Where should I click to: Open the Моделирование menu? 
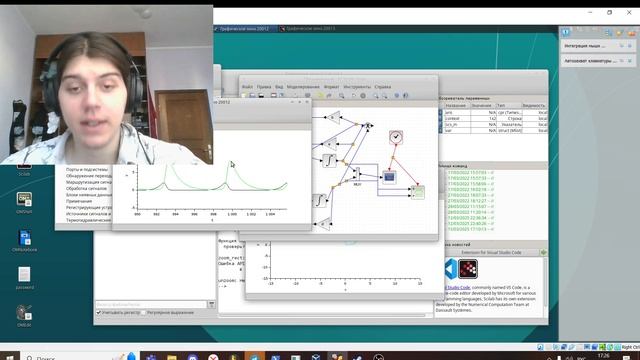pos(303,87)
